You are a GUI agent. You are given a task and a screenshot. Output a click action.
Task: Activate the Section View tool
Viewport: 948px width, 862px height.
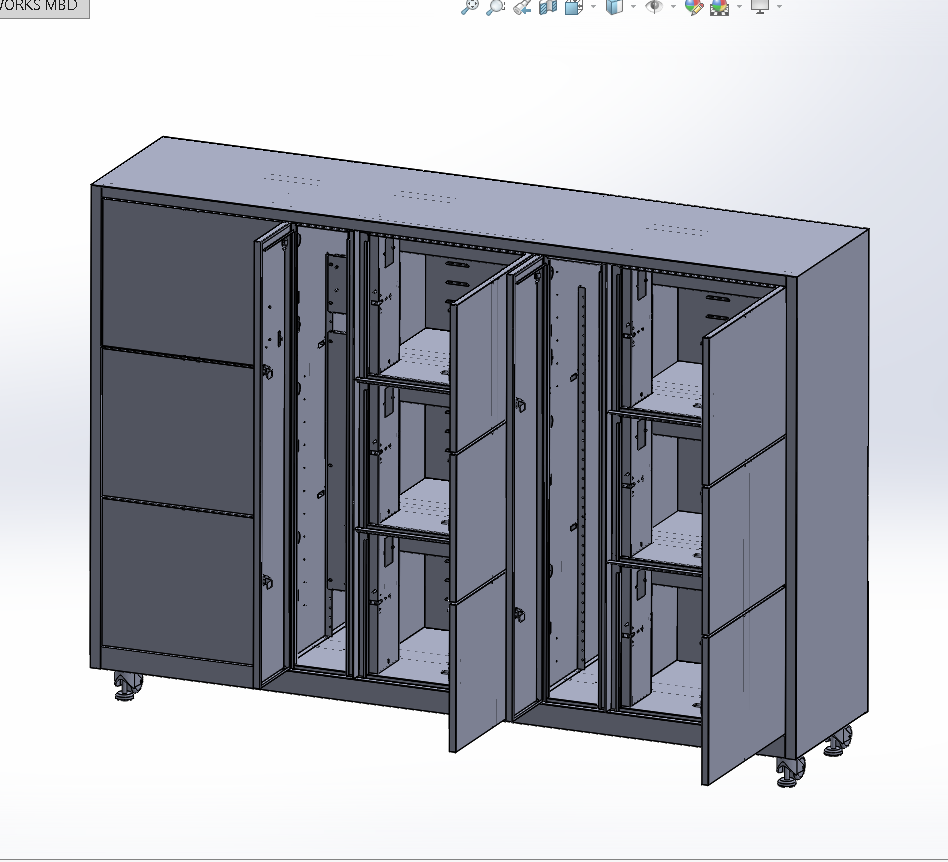[x=548, y=6]
